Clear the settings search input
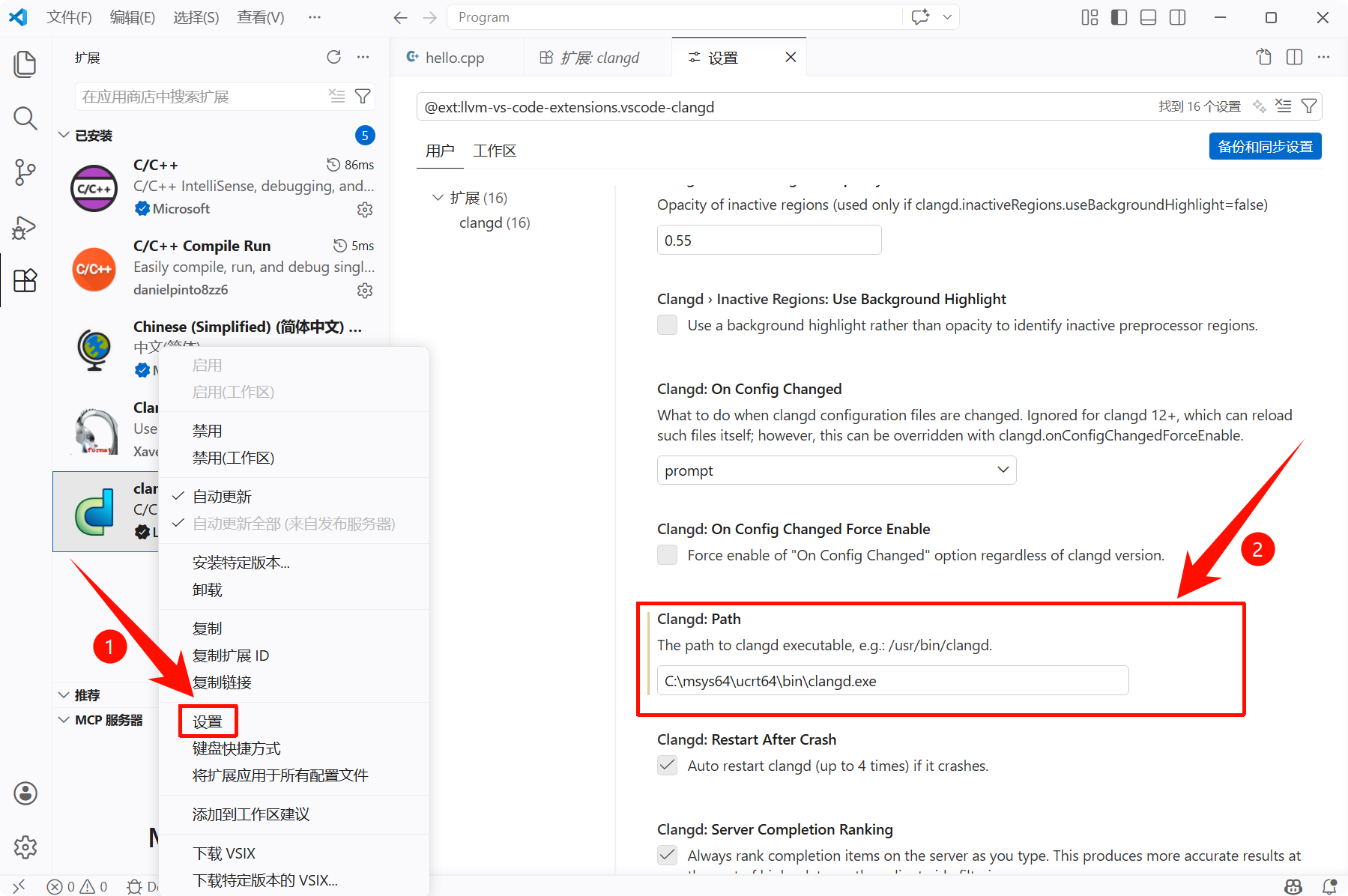The height and width of the screenshot is (896, 1348). point(1284,106)
